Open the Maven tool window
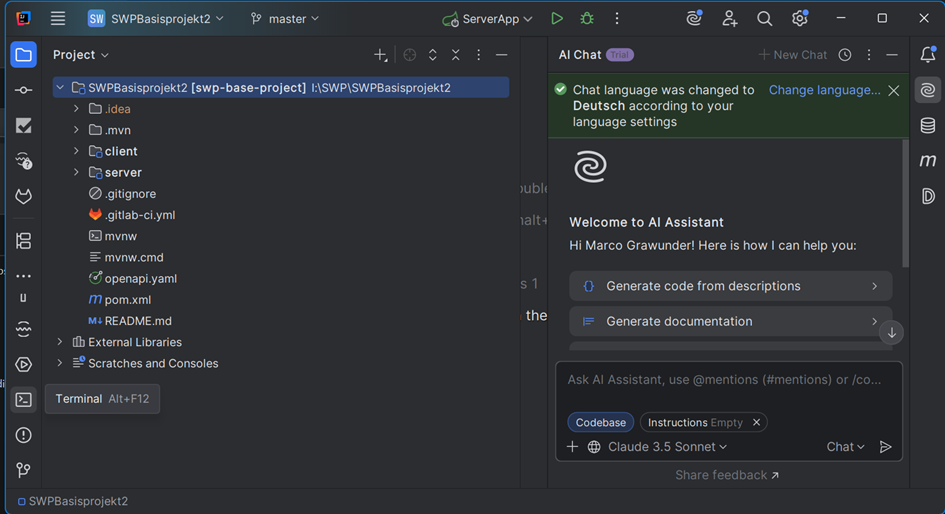Viewport: 945px width, 514px height. point(928,160)
